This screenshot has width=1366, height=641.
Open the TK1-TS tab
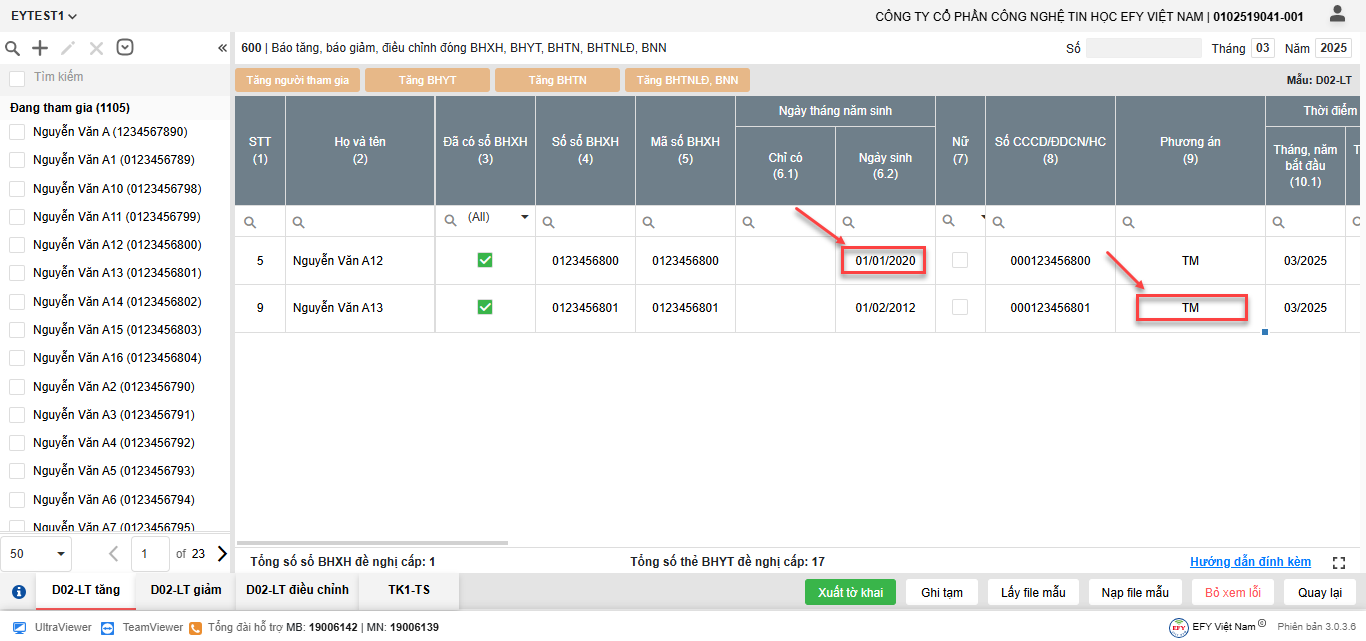tap(409, 590)
